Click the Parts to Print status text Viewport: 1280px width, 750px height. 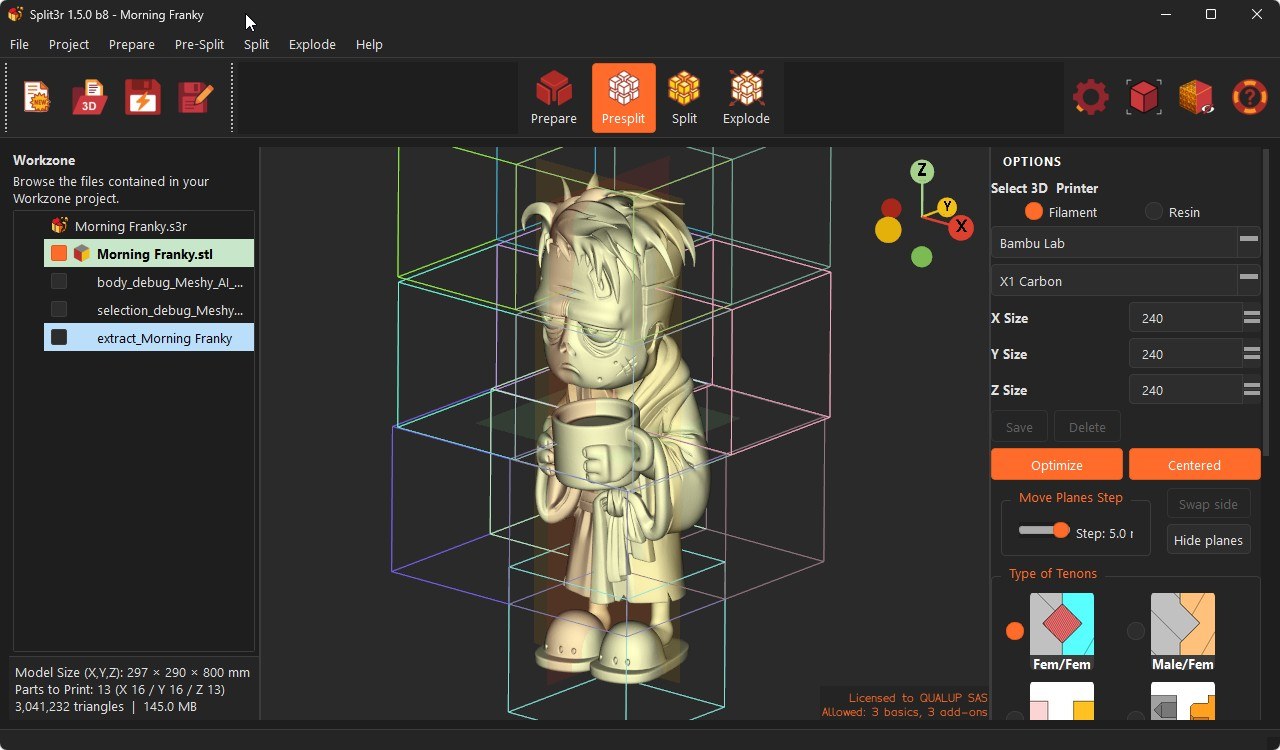120,689
